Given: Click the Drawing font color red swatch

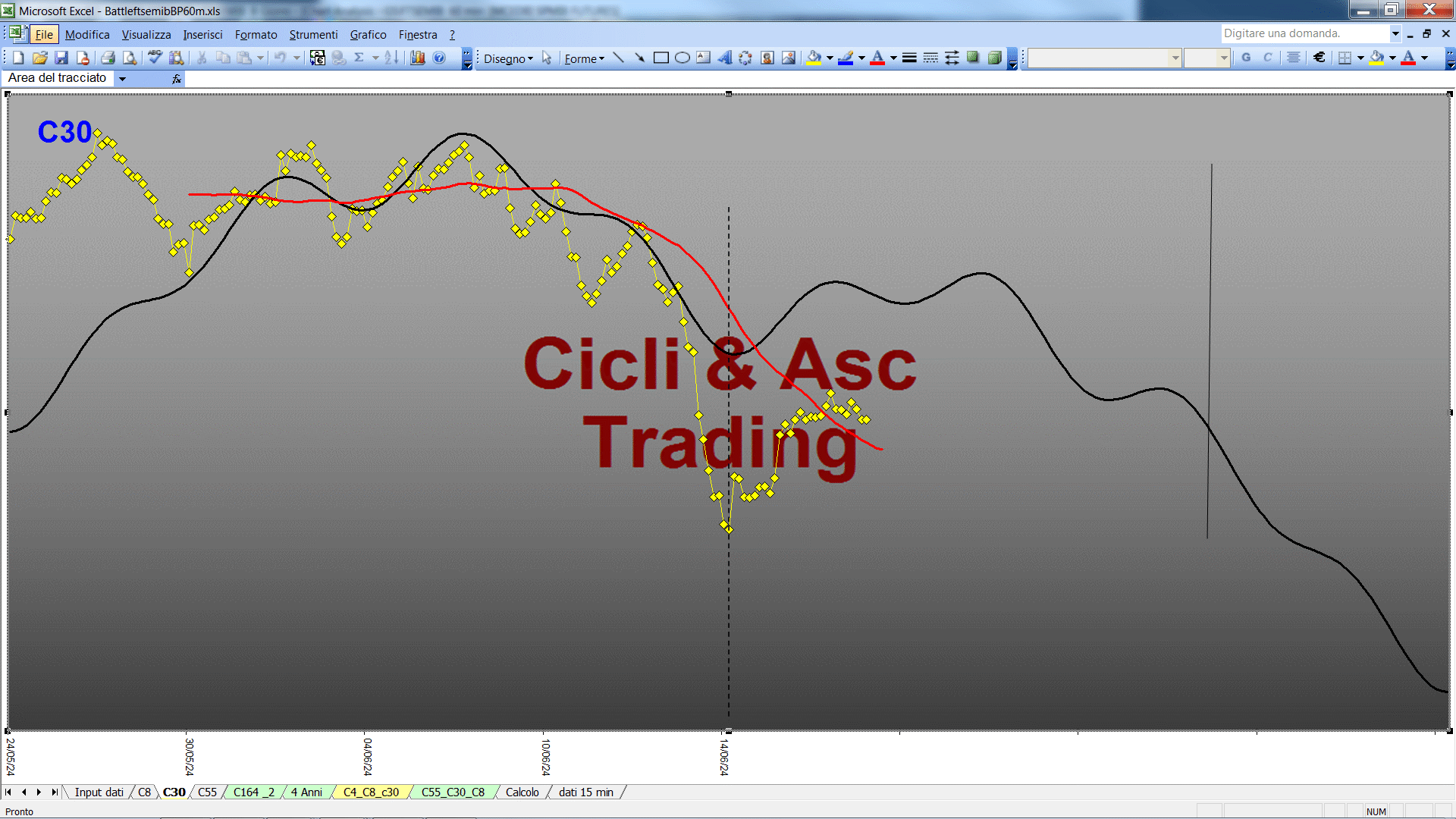Looking at the screenshot, I should click(878, 58).
